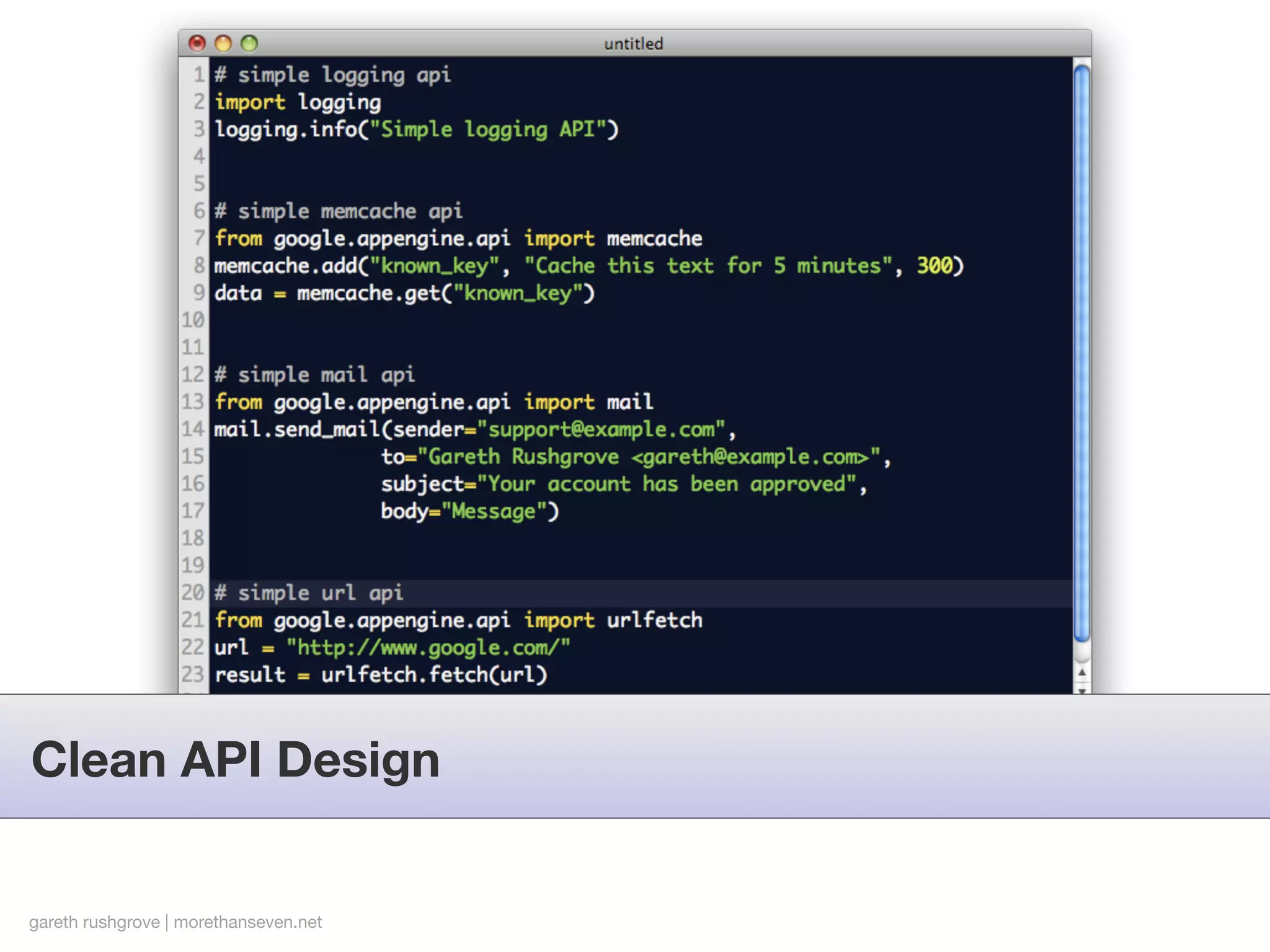Viewport: 1270px width, 952px height.
Task: Click the 'untitled' window title
Action: tap(634, 43)
